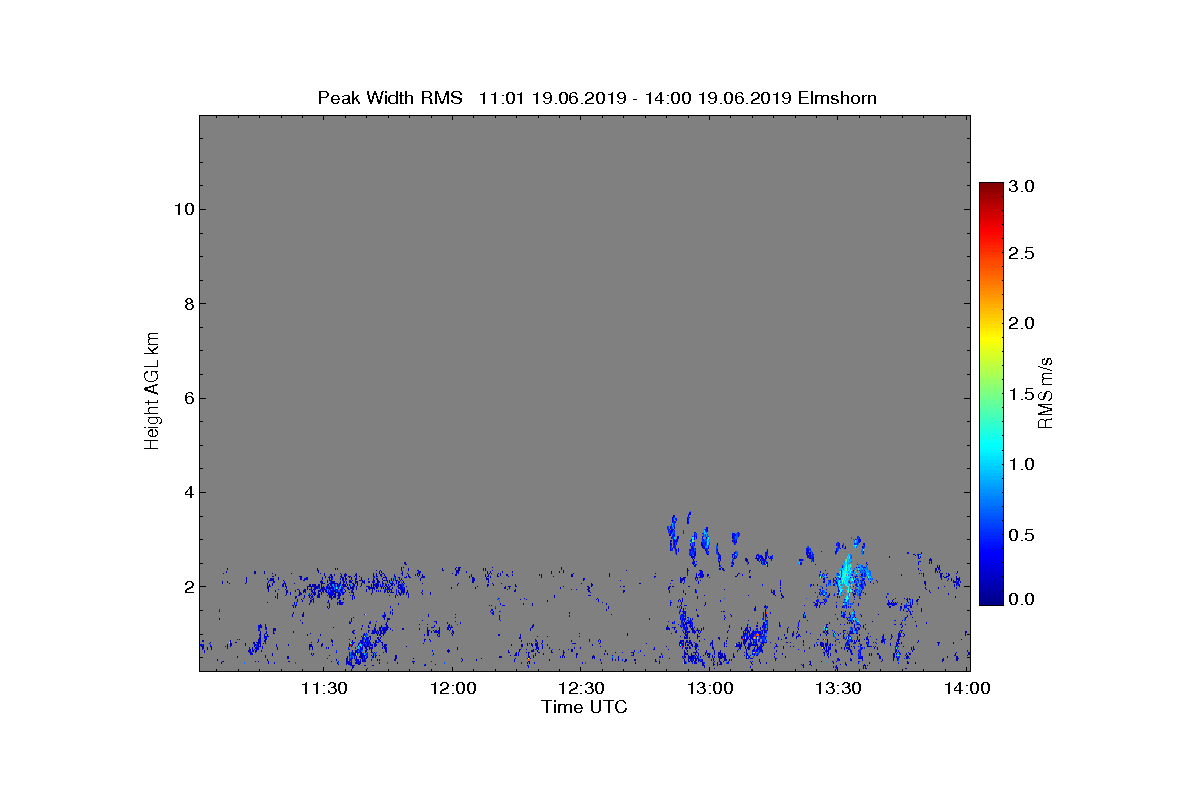Click the 'Time UTC' axis label

pos(584,707)
